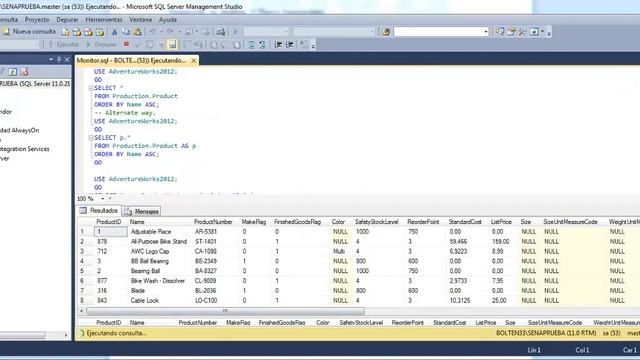Screen dimensions: 640x360
Task: Uncomment the selected lines icon
Action: click(x=262, y=44)
